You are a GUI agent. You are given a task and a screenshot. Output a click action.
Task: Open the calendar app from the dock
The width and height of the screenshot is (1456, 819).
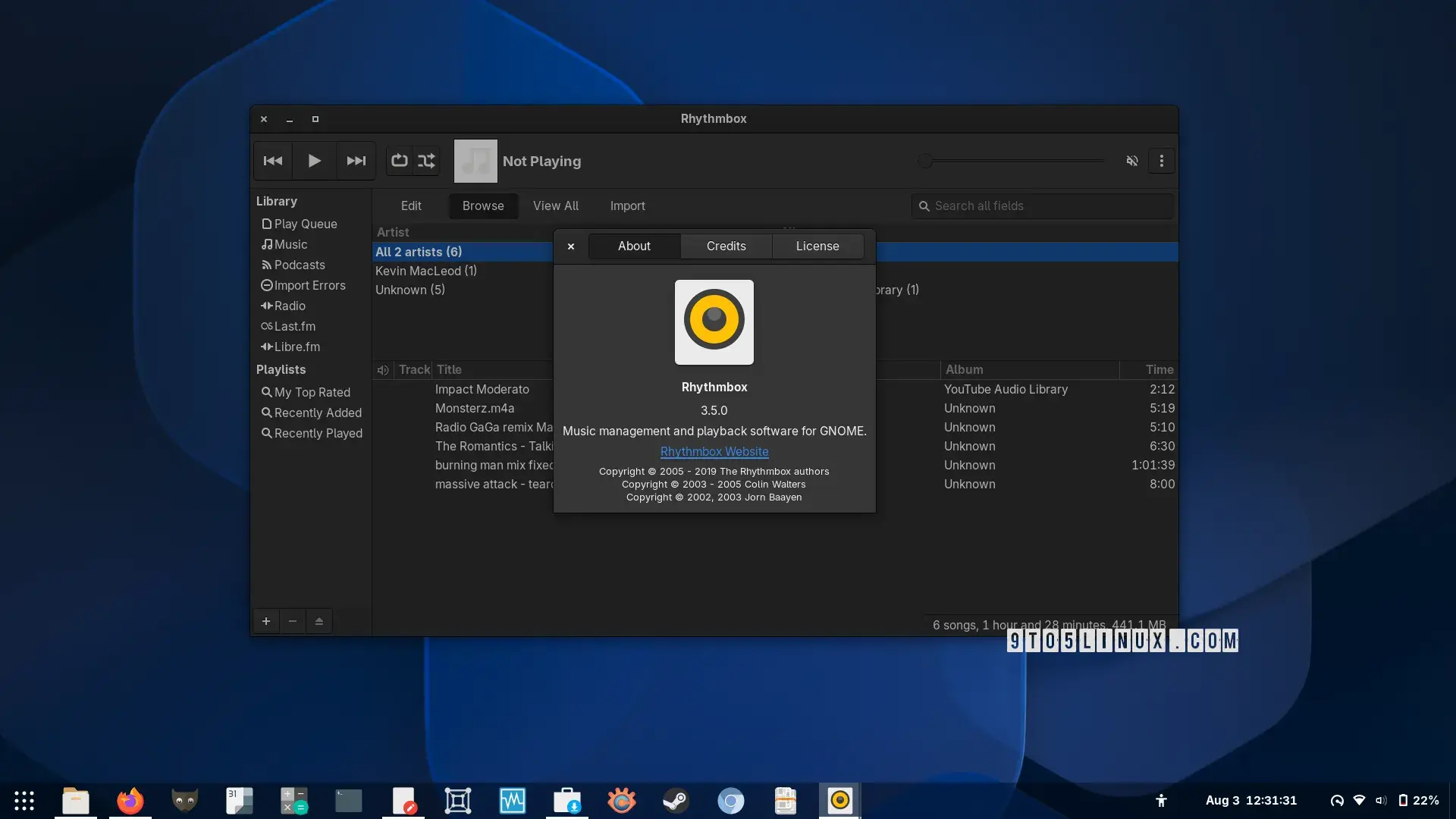coord(240,801)
